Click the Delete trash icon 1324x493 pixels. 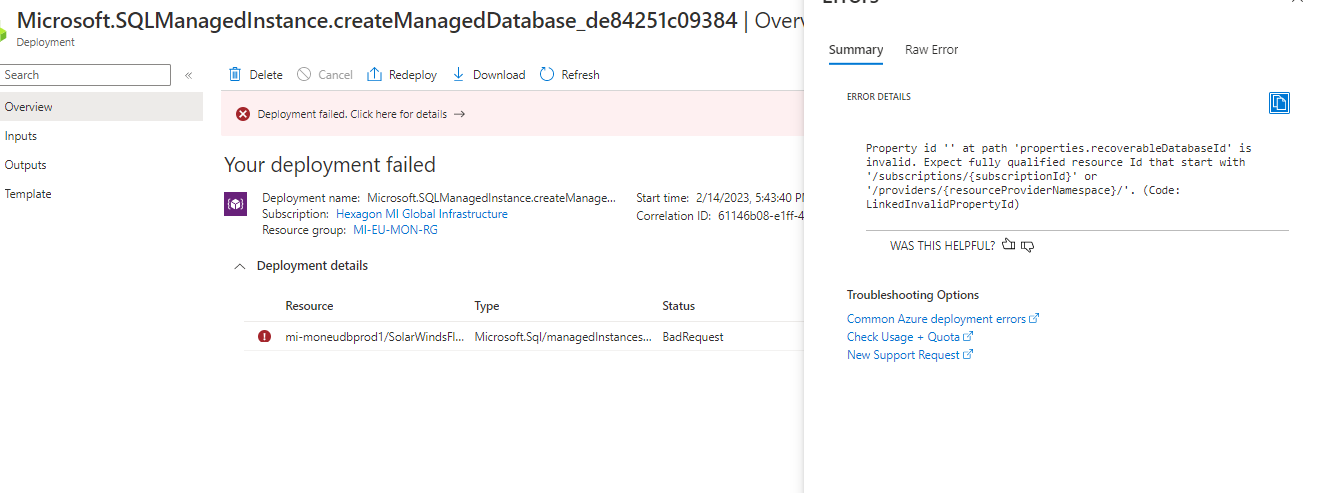(x=235, y=75)
